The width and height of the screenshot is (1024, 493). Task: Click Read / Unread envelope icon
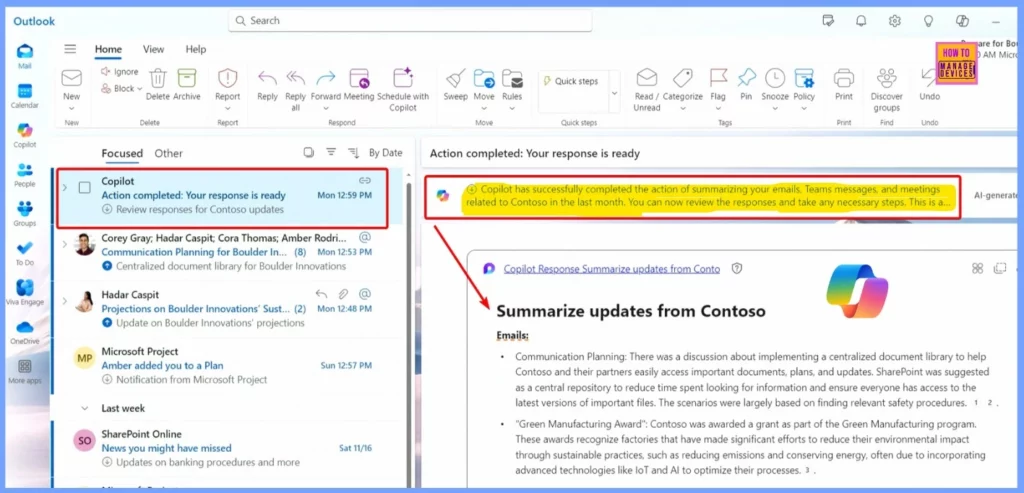click(647, 90)
